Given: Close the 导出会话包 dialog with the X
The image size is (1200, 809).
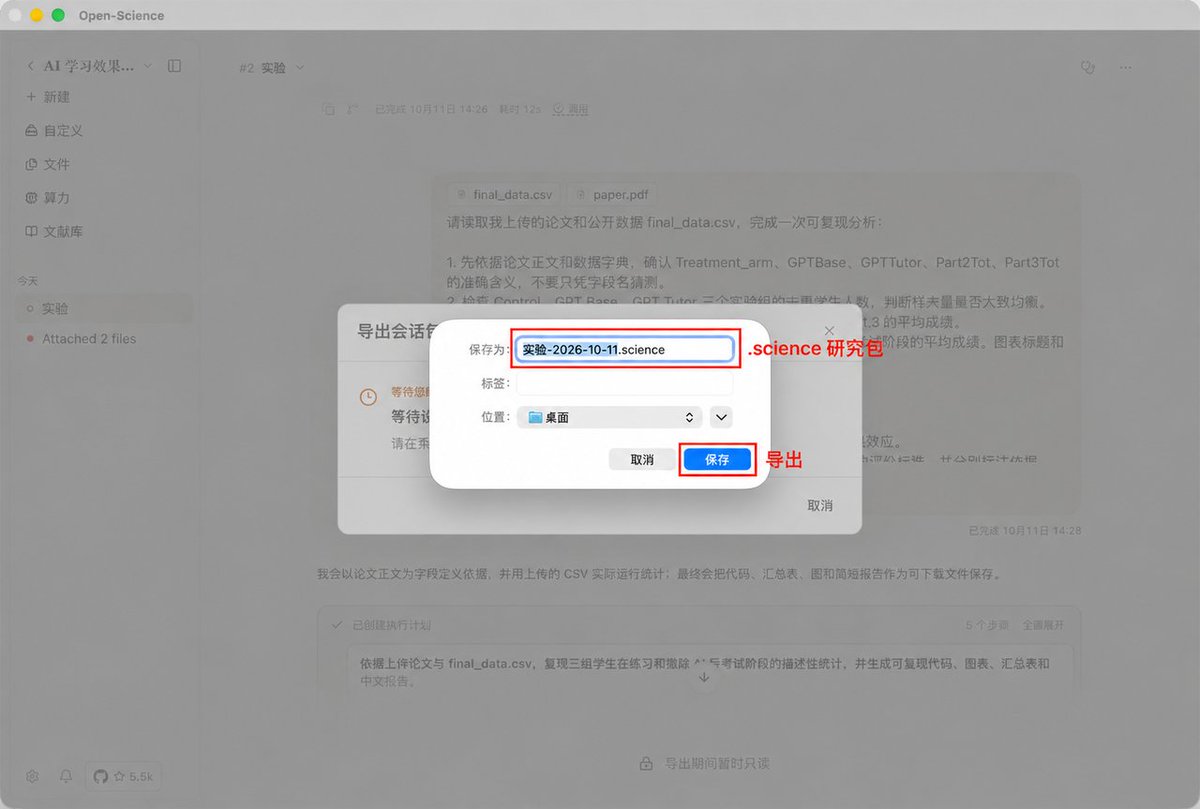Looking at the screenshot, I should tap(829, 330).
